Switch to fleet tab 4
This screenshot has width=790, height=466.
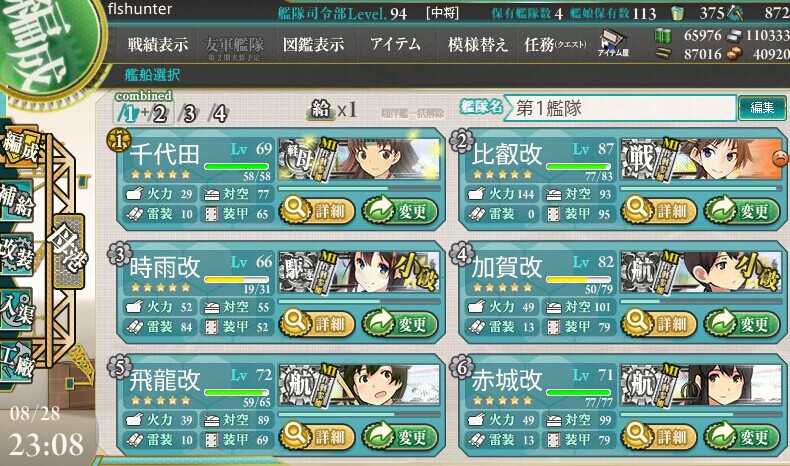tap(220, 113)
